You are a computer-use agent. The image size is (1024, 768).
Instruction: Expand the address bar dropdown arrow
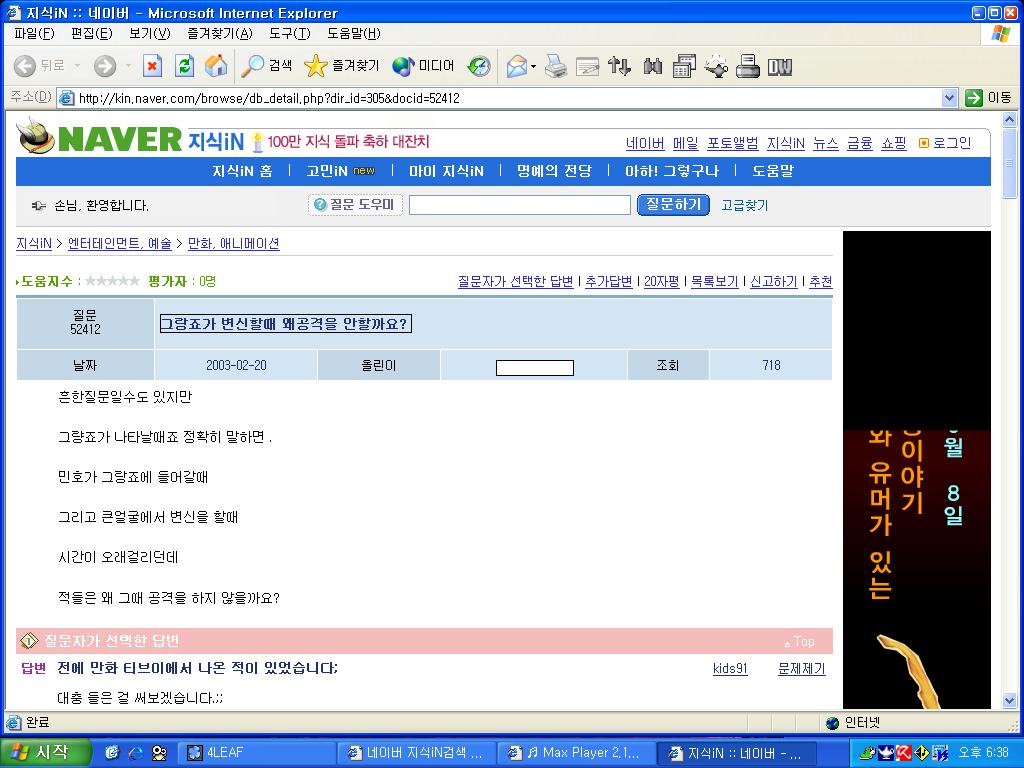pyautogui.click(x=950, y=98)
